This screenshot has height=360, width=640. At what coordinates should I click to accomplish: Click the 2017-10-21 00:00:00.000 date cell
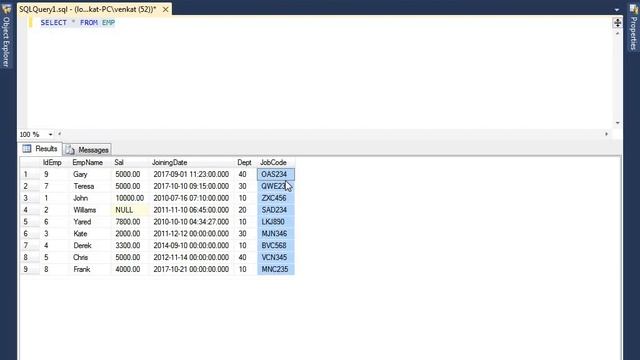pos(192,269)
